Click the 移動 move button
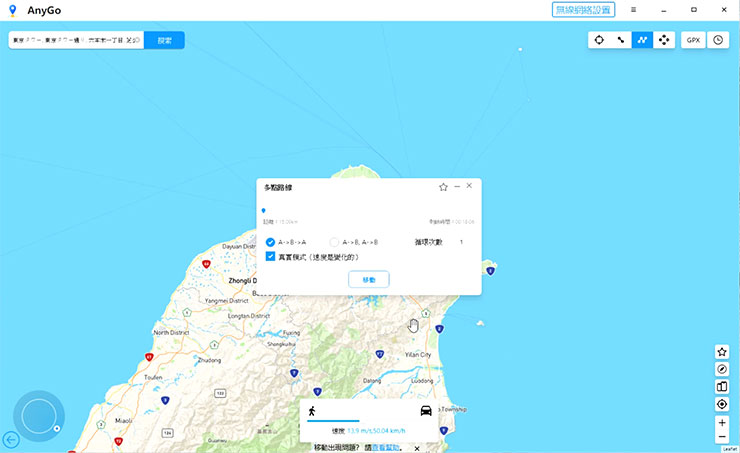740x453 pixels. pos(369,280)
